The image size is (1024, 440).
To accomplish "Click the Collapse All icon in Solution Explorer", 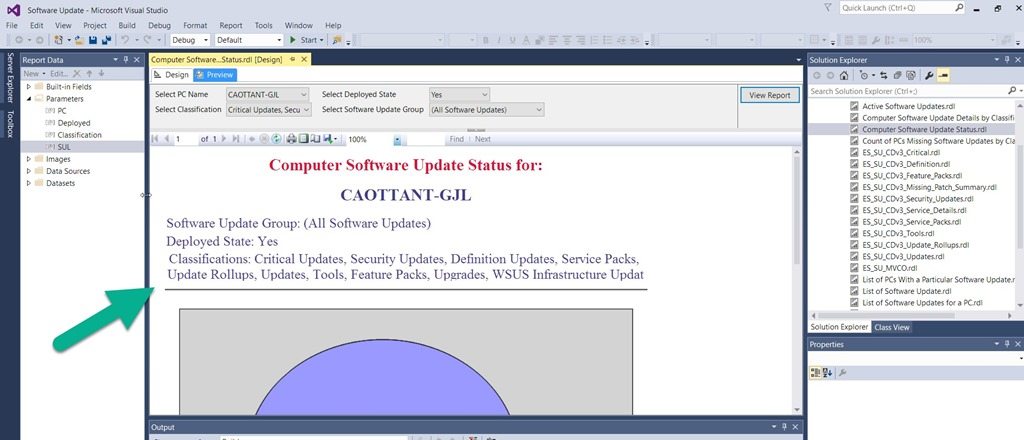I will pos(898,76).
